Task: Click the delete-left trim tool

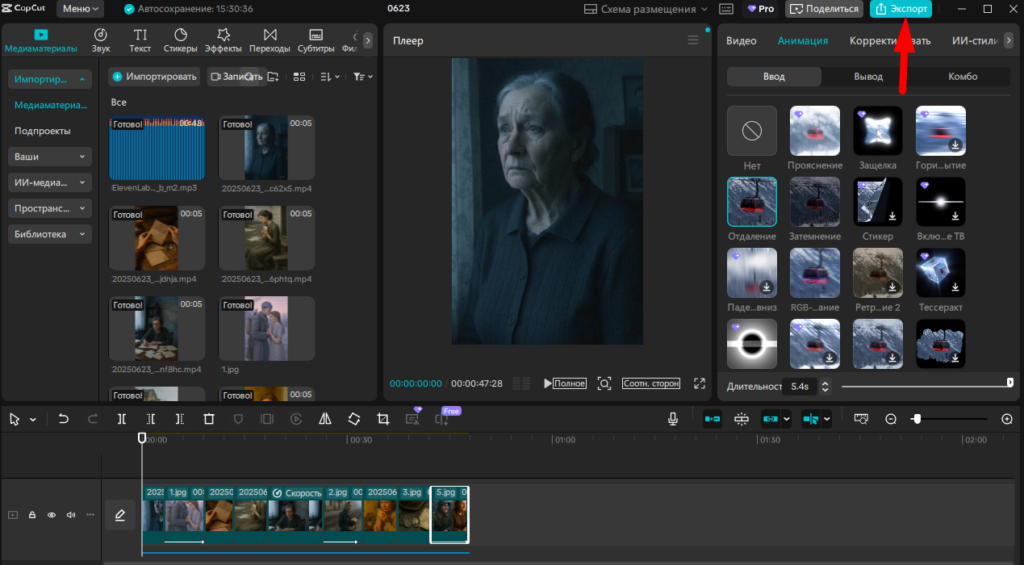Action: tap(151, 419)
